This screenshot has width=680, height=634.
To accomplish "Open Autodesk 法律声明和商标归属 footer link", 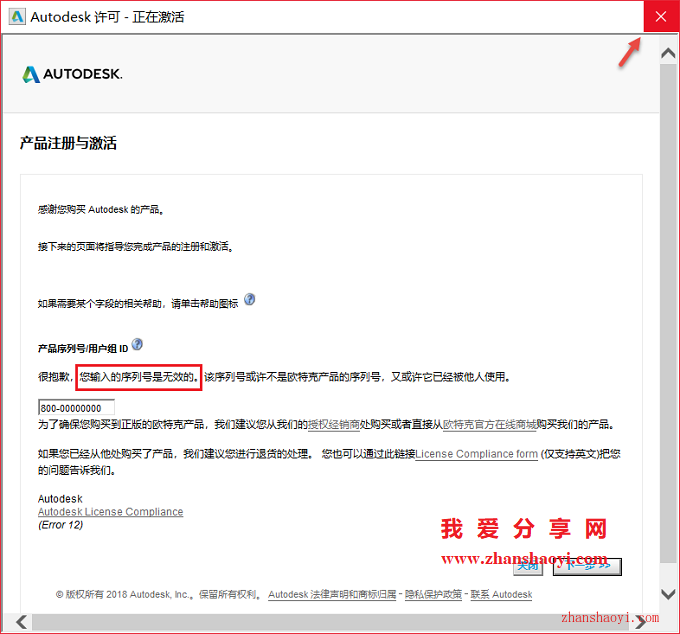I will click(332, 595).
